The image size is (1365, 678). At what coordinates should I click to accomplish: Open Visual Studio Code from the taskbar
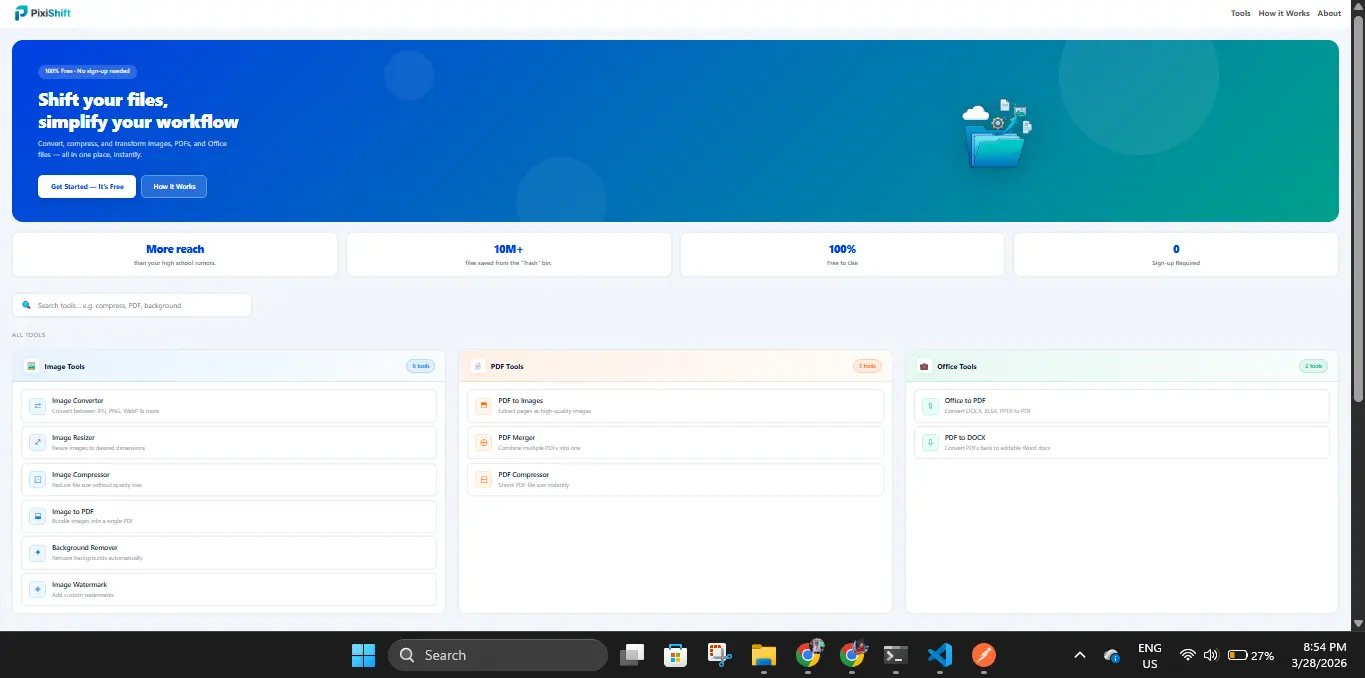[940, 655]
